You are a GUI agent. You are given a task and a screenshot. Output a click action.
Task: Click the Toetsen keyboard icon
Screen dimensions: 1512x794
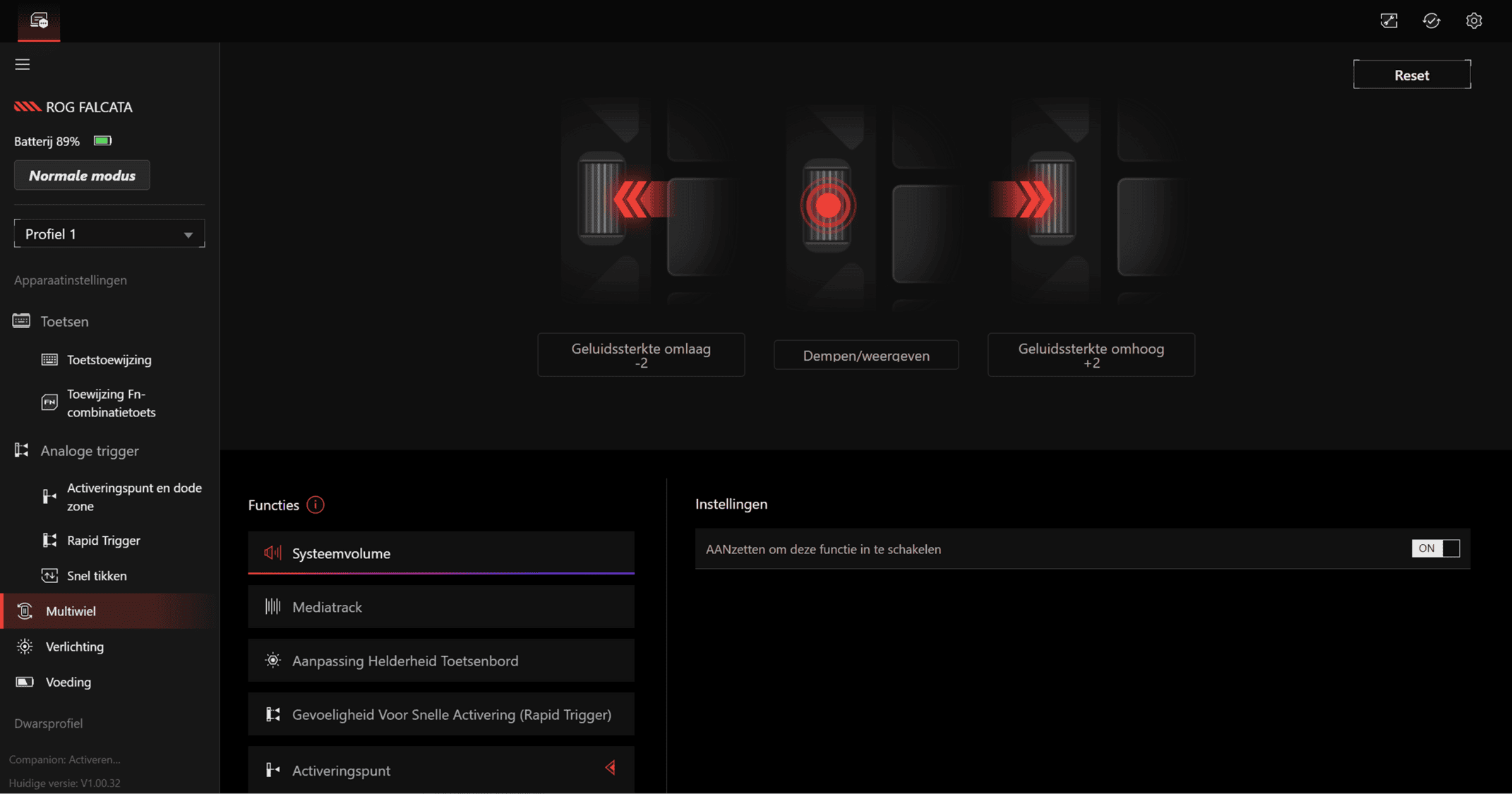tap(21, 321)
